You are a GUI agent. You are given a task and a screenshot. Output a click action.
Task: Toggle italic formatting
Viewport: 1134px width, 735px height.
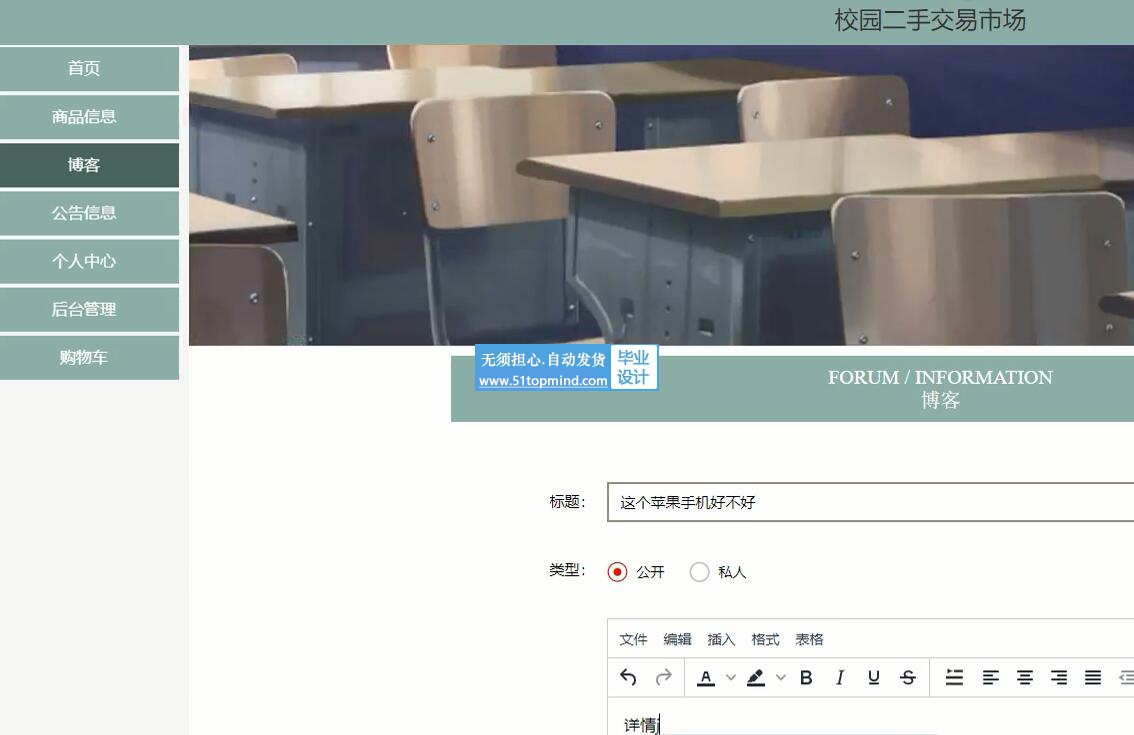[x=840, y=677]
